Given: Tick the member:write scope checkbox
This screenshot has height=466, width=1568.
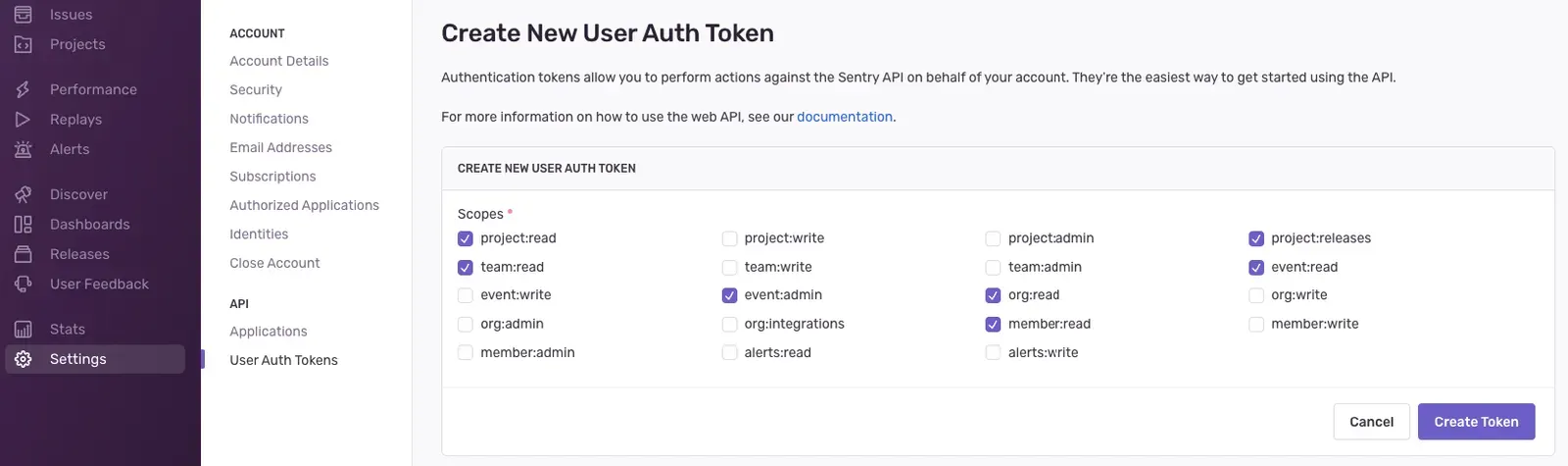Looking at the screenshot, I should coord(1256,324).
